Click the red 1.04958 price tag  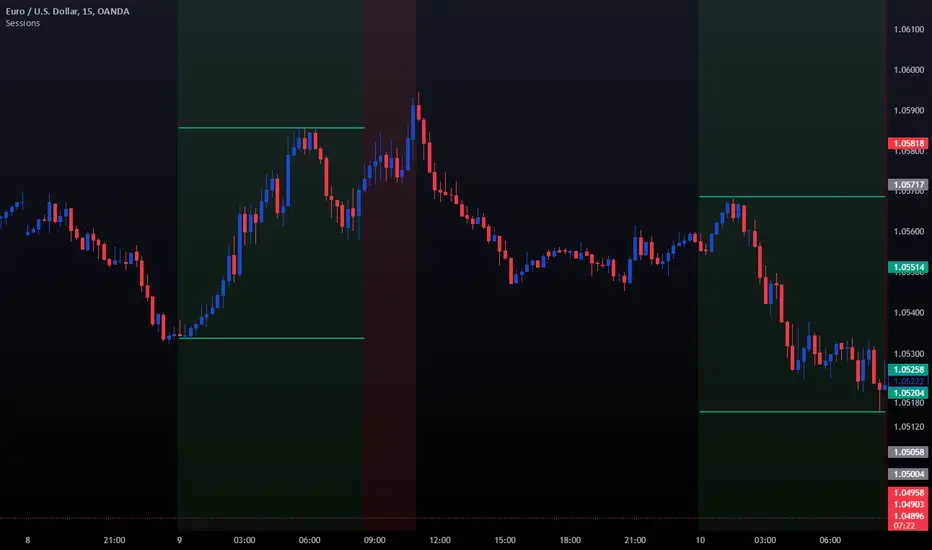908,492
